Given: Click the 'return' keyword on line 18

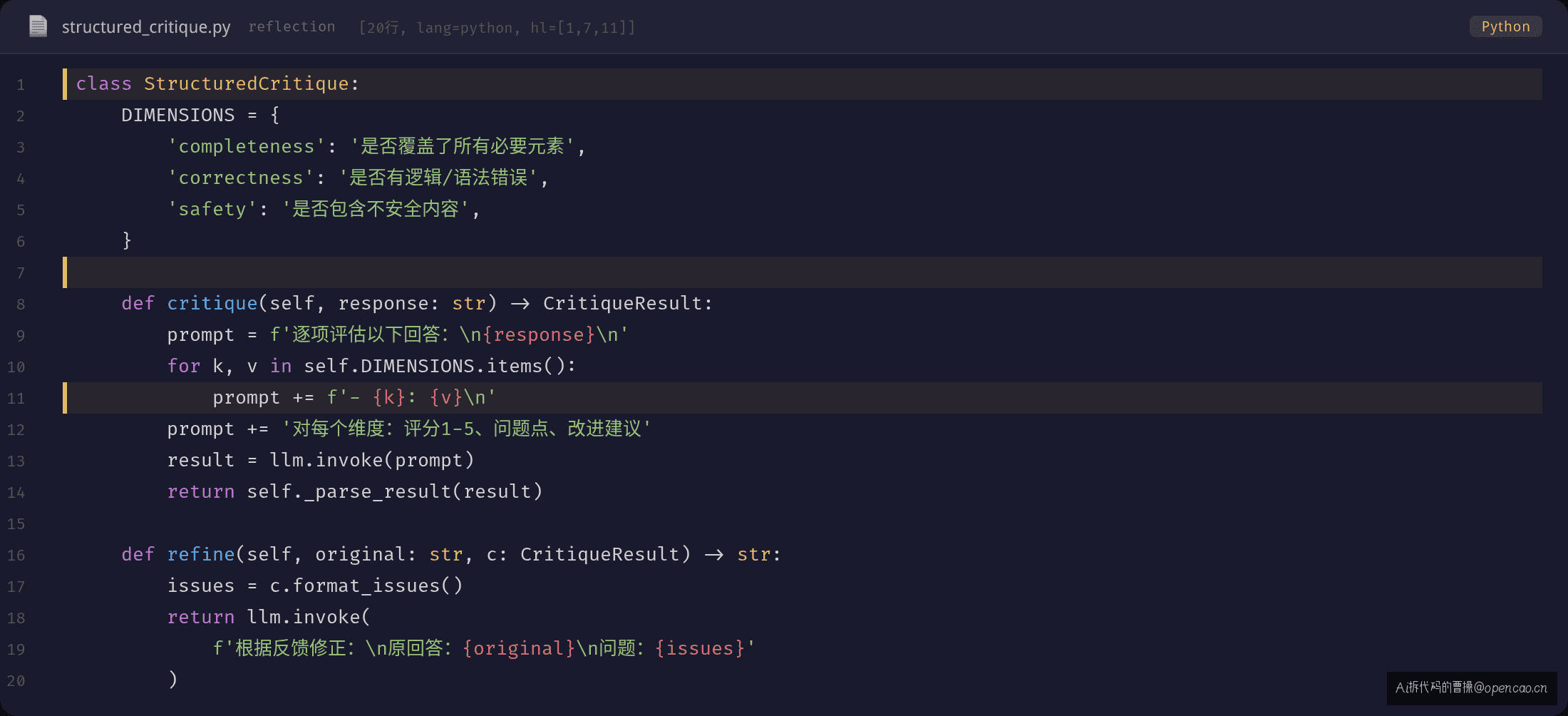Looking at the screenshot, I should (x=200, y=617).
